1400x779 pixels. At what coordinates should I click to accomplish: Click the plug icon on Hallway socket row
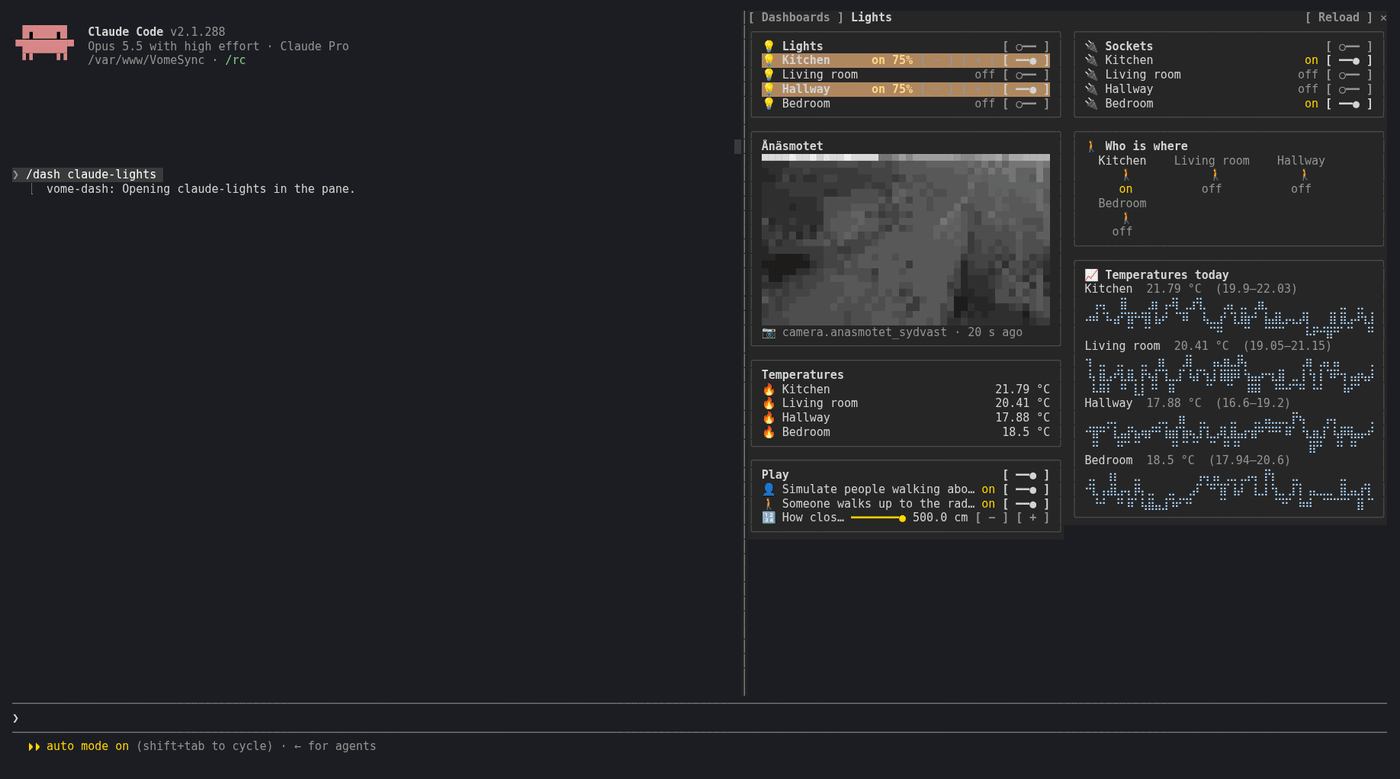pos(1091,89)
